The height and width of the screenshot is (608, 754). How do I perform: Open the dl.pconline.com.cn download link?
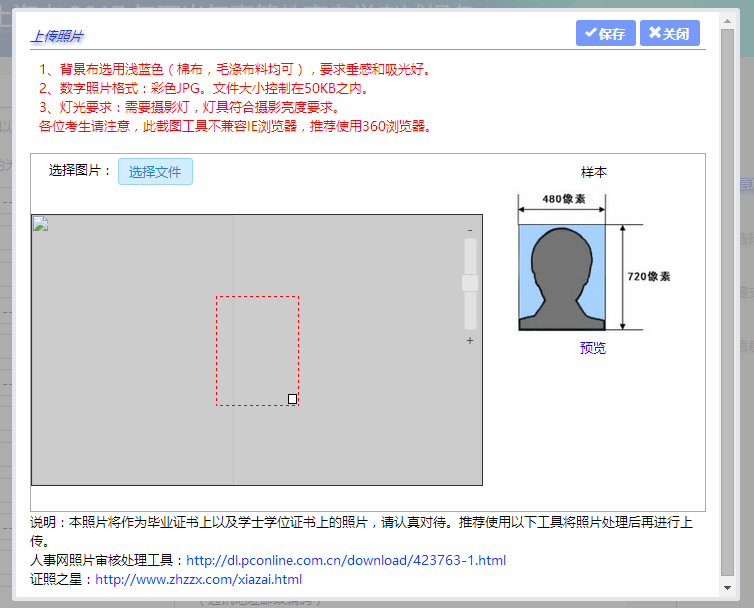tap(346, 561)
